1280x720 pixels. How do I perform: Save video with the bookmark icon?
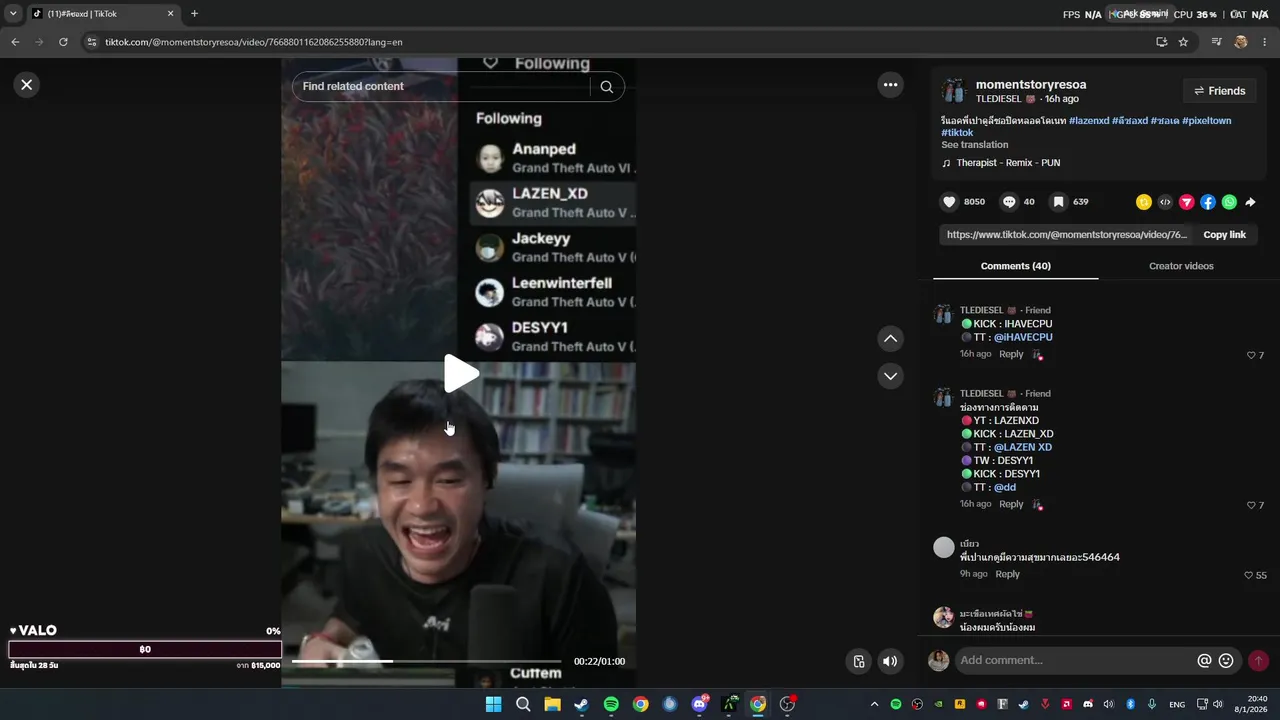pyautogui.click(x=1058, y=202)
